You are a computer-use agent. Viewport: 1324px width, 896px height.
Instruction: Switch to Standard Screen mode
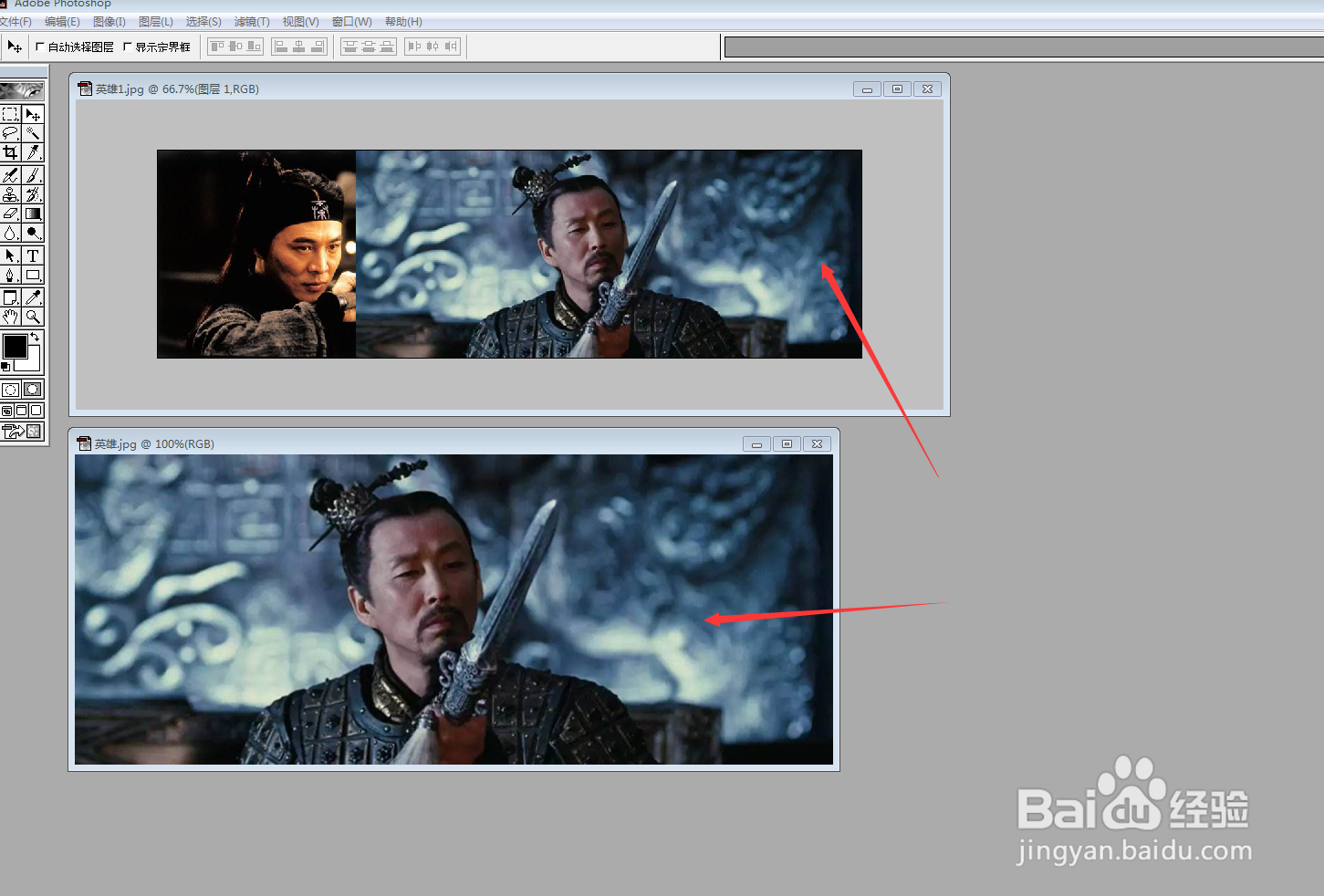click(x=7, y=411)
